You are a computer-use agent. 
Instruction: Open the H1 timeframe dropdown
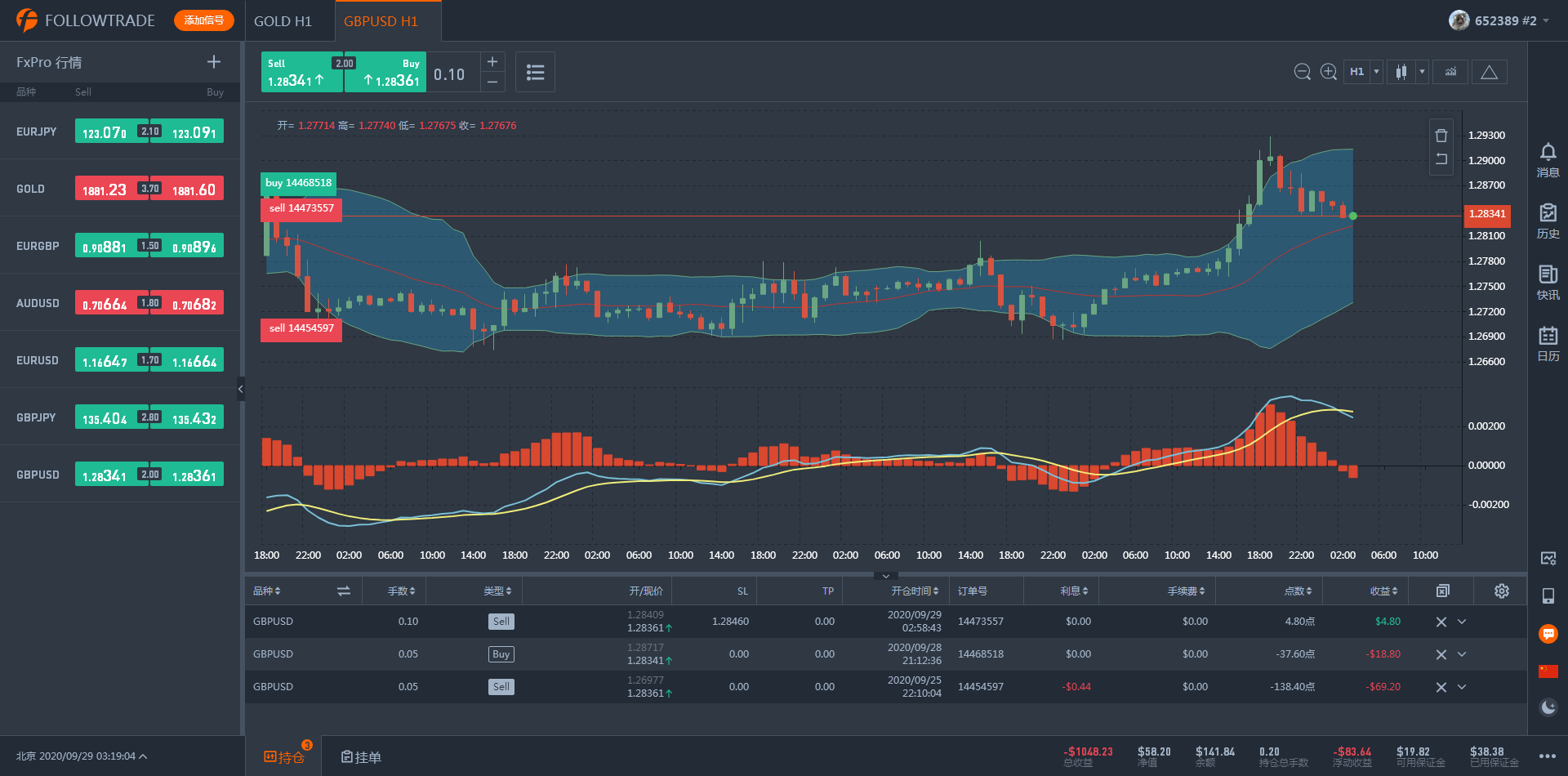1376,72
